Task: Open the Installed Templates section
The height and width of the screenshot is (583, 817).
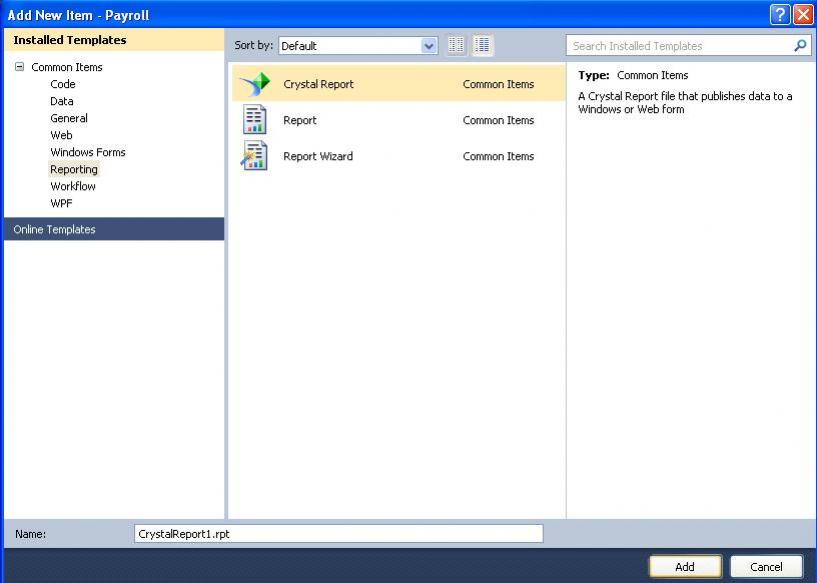Action: pyautogui.click(x=114, y=40)
